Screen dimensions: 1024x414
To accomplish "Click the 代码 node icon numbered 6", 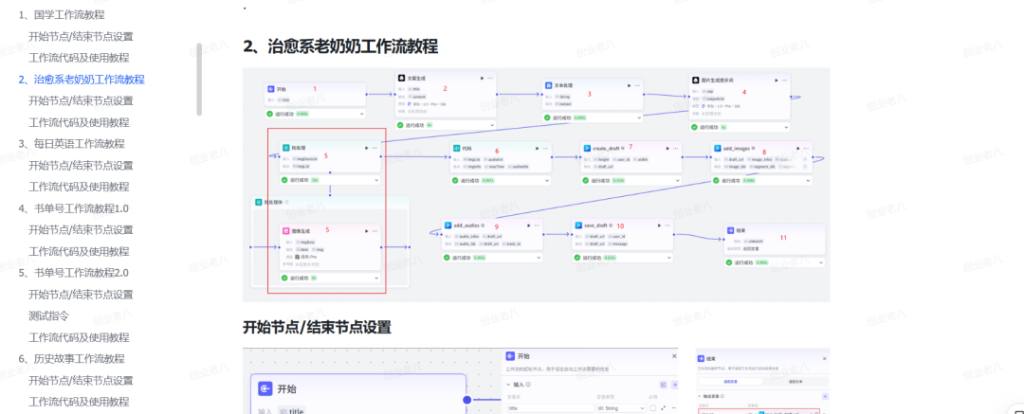I will click(x=454, y=148).
